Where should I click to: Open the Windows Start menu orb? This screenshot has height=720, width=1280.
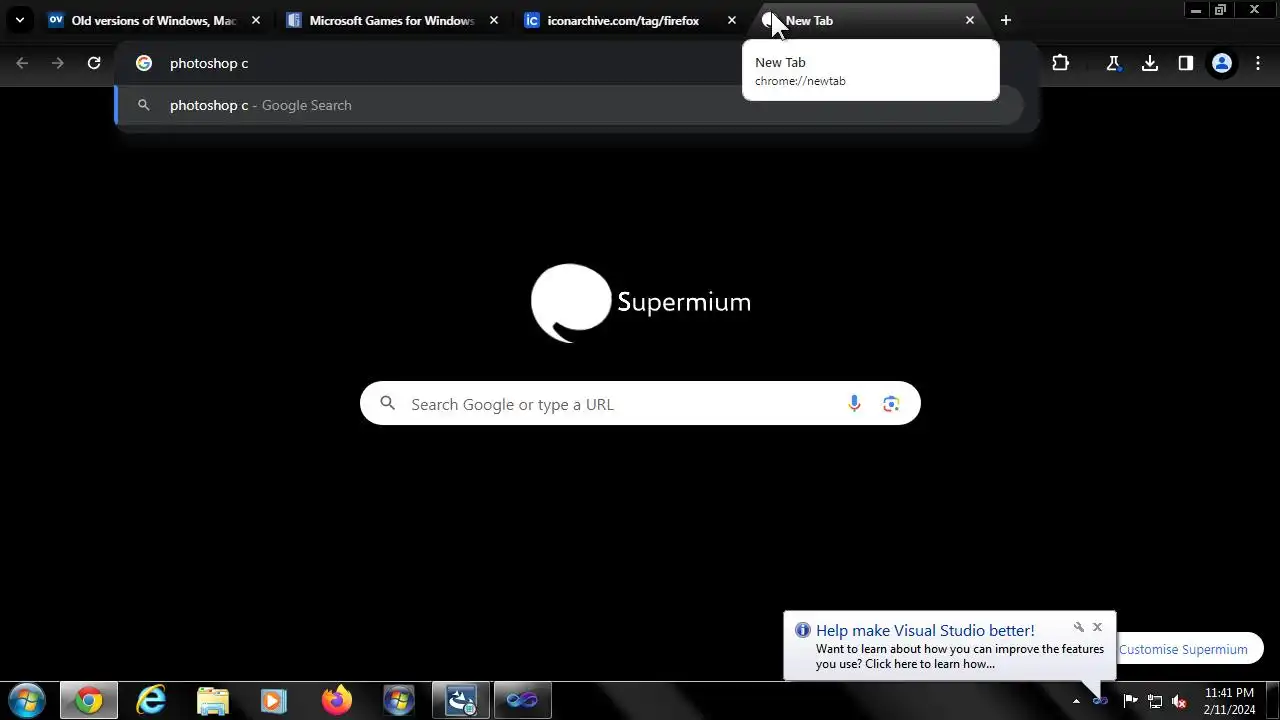point(27,701)
